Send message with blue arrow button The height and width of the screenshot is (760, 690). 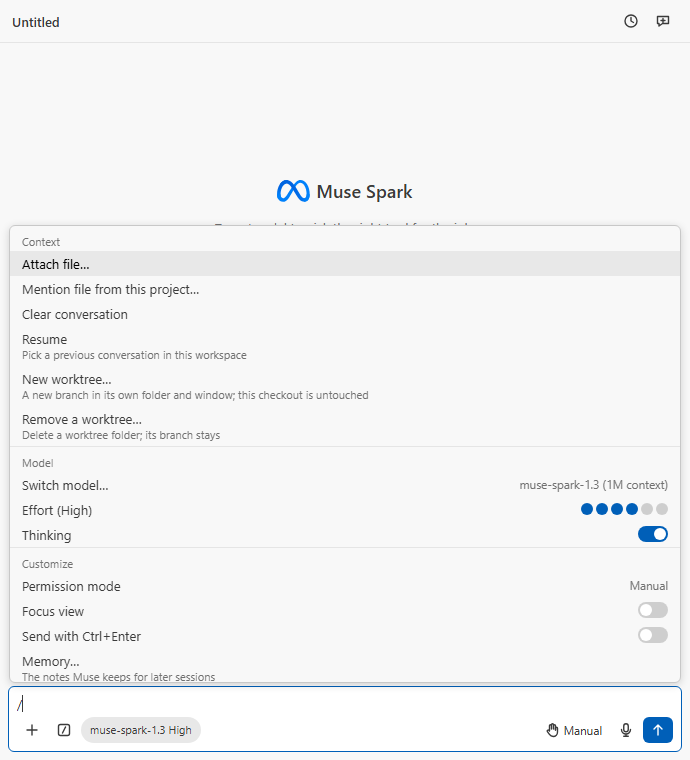658,730
